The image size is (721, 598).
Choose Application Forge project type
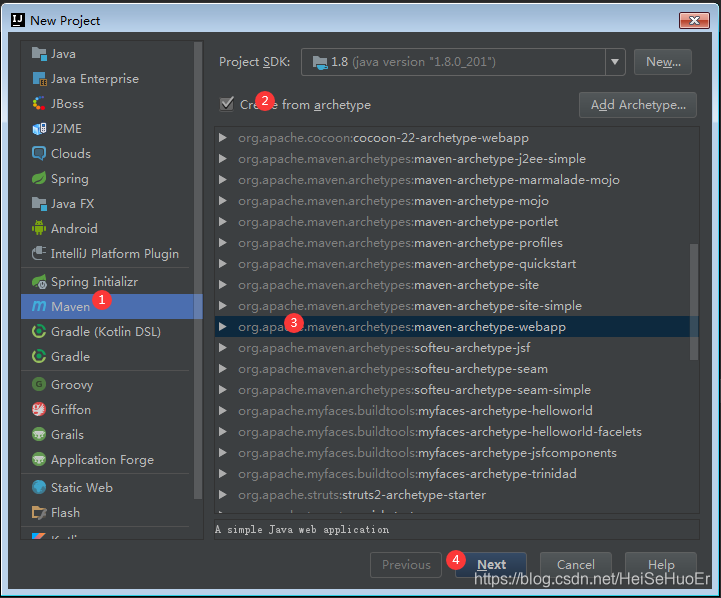point(102,460)
